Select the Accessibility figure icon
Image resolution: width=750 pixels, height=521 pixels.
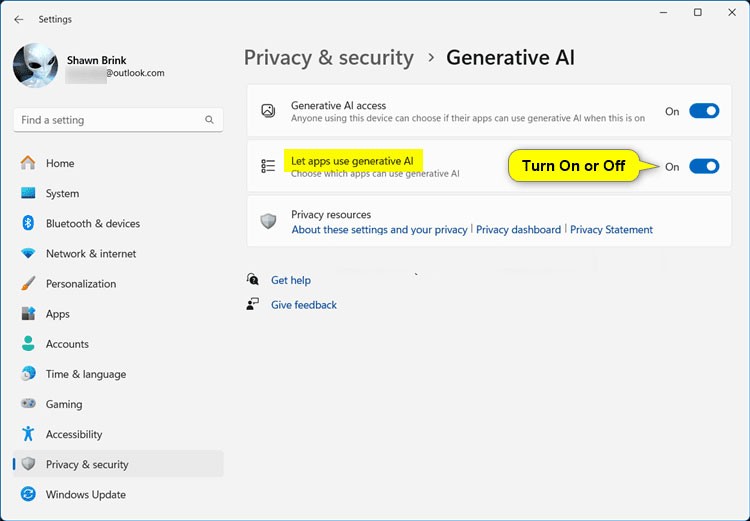28,434
